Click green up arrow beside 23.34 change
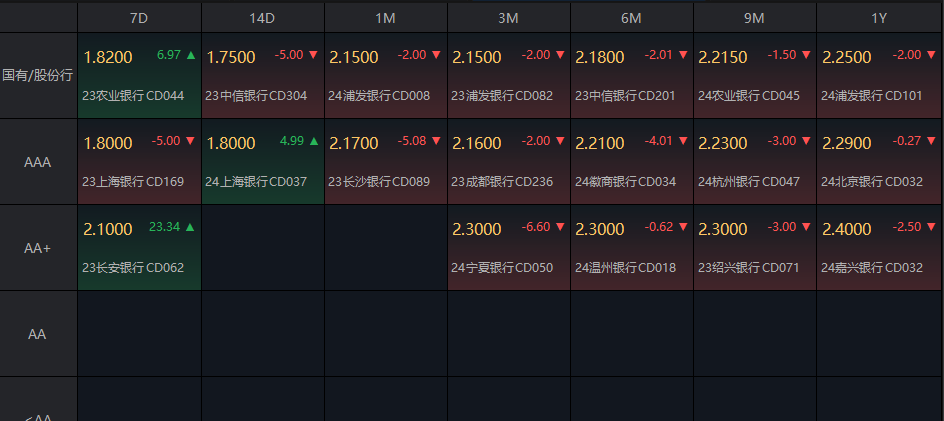 (190, 227)
